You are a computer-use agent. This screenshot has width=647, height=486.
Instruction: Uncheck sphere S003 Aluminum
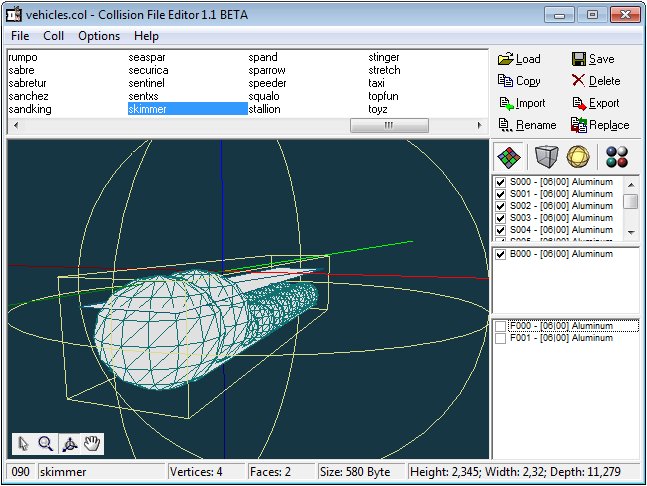coord(501,218)
